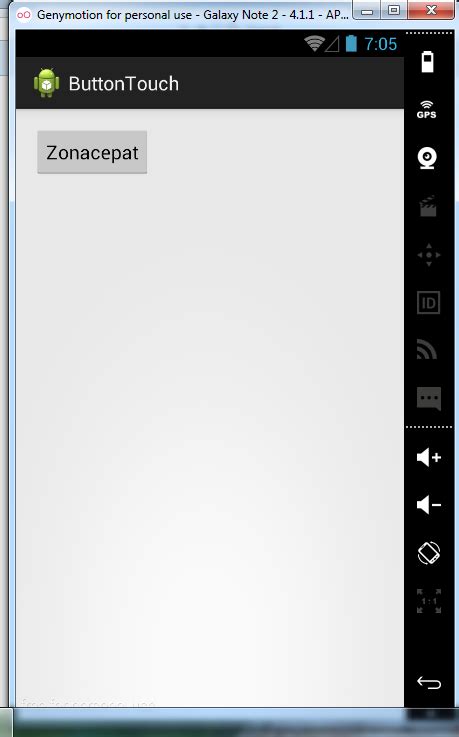
Task: Tap the Zonacepat button
Action: point(92,152)
